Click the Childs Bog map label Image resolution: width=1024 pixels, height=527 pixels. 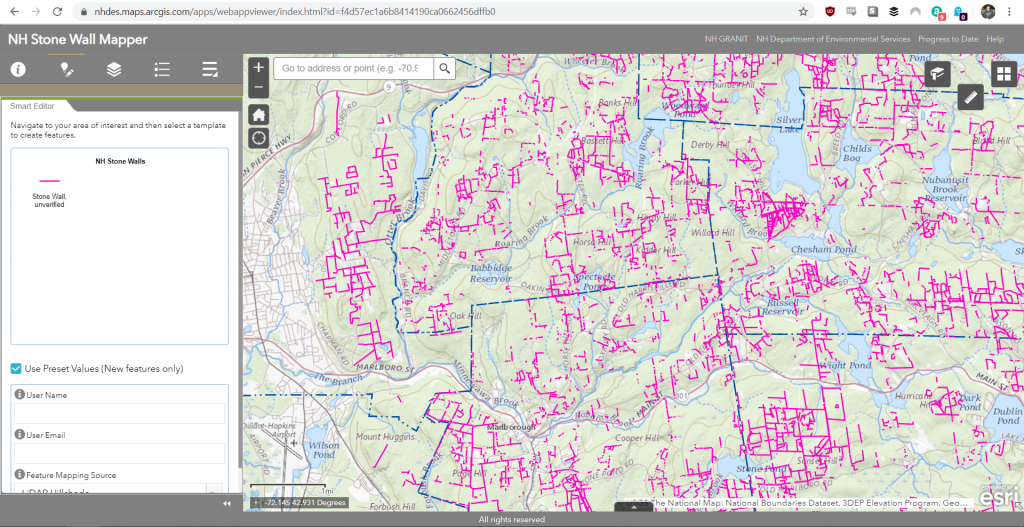(857, 153)
